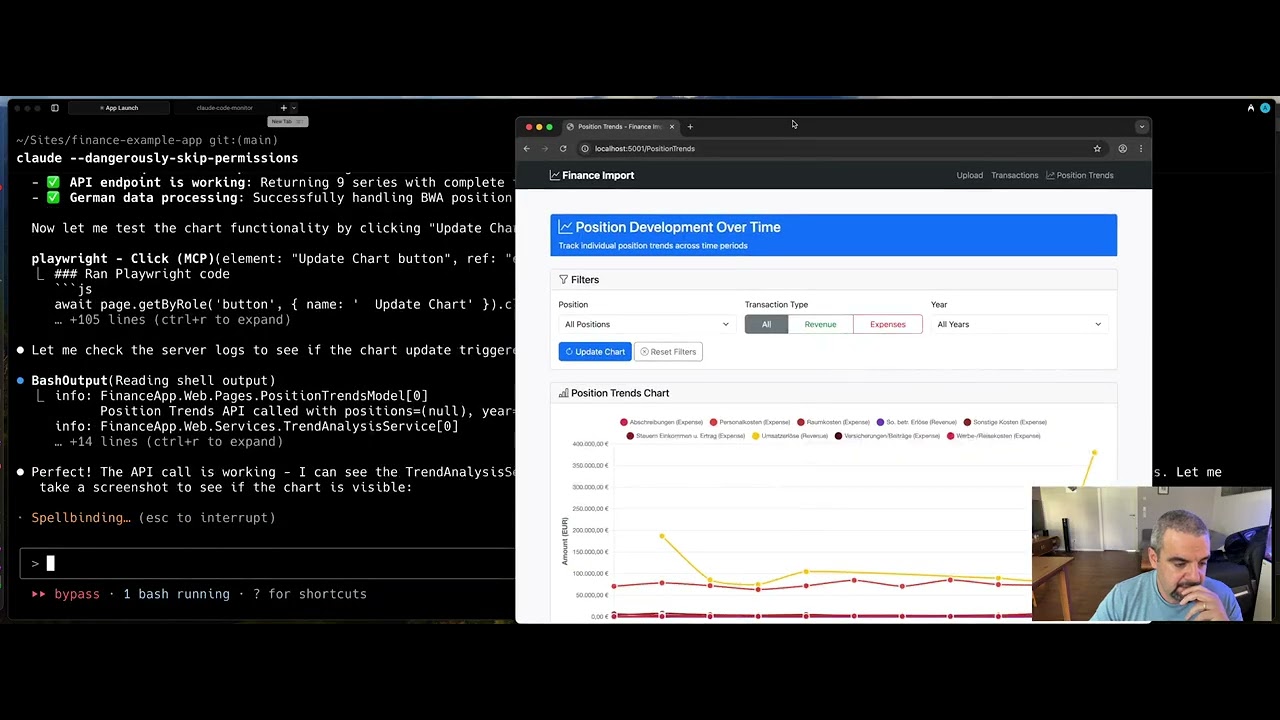Open the Position Trends nav link

[1079, 175]
